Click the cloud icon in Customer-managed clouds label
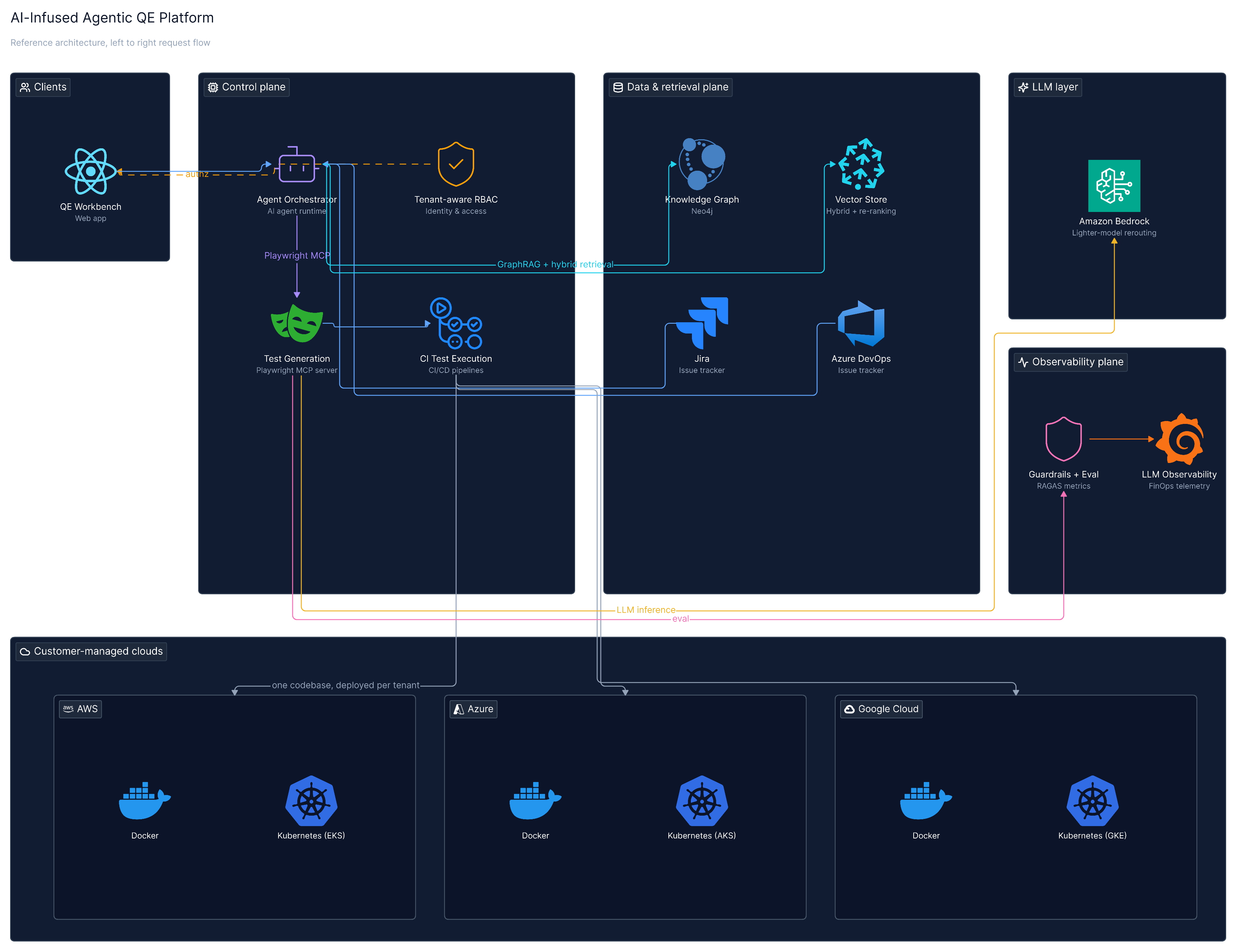Image resolution: width=1237 pixels, height=952 pixels. point(25,651)
